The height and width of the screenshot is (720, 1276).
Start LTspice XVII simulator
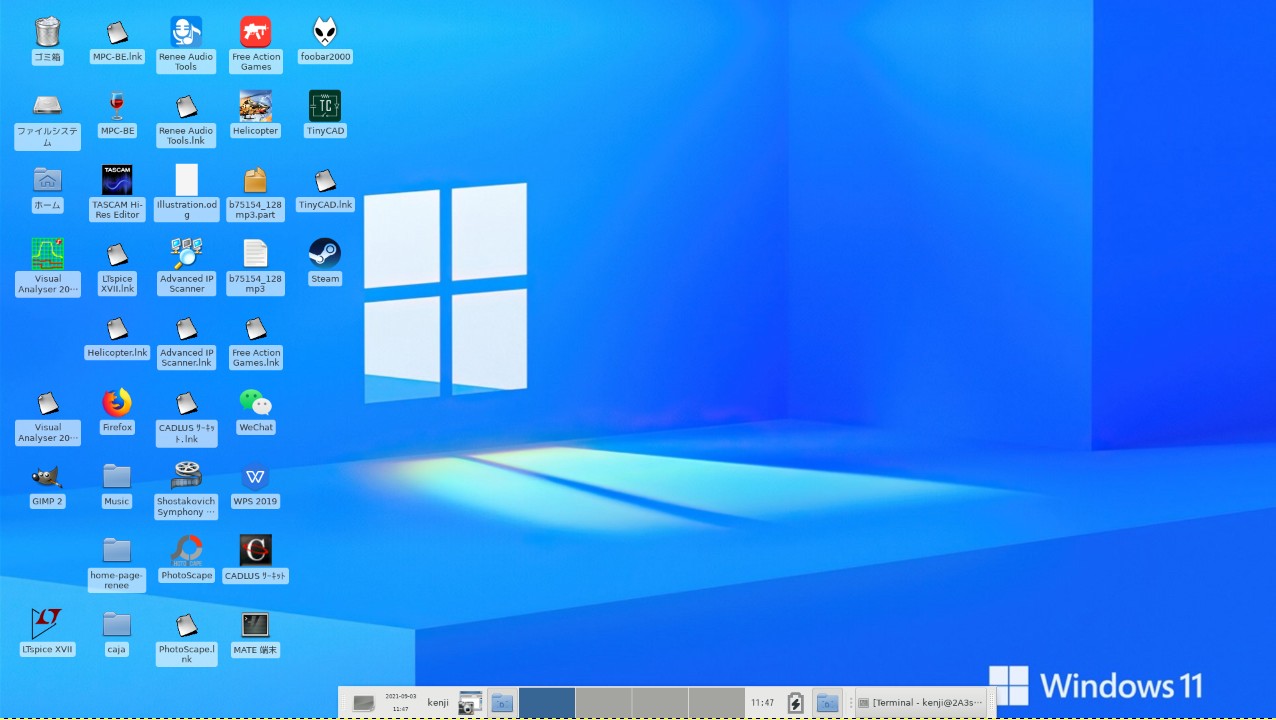(46, 625)
